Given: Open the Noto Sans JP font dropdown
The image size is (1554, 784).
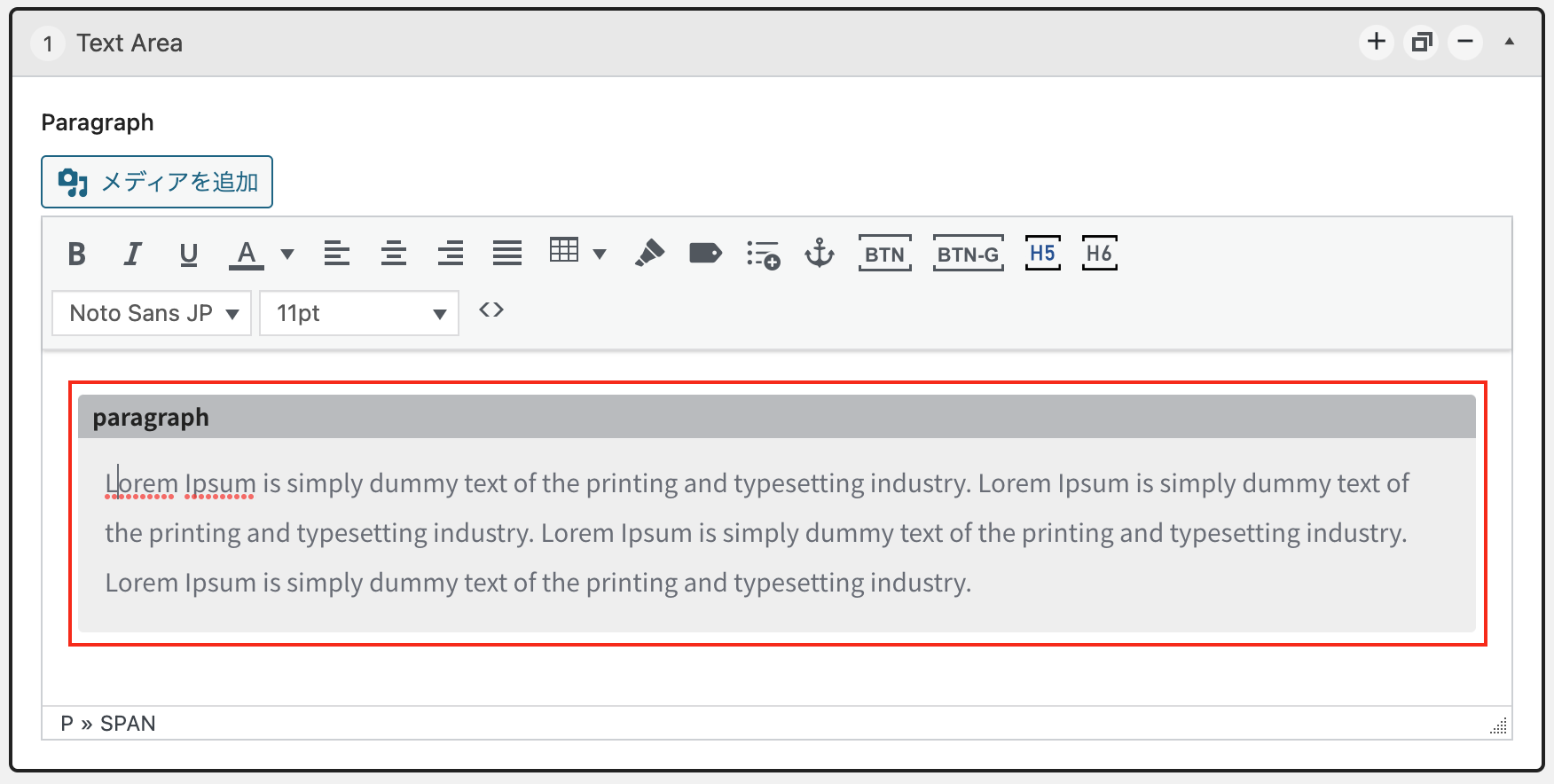Looking at the screenshot, I should [152, 313].
